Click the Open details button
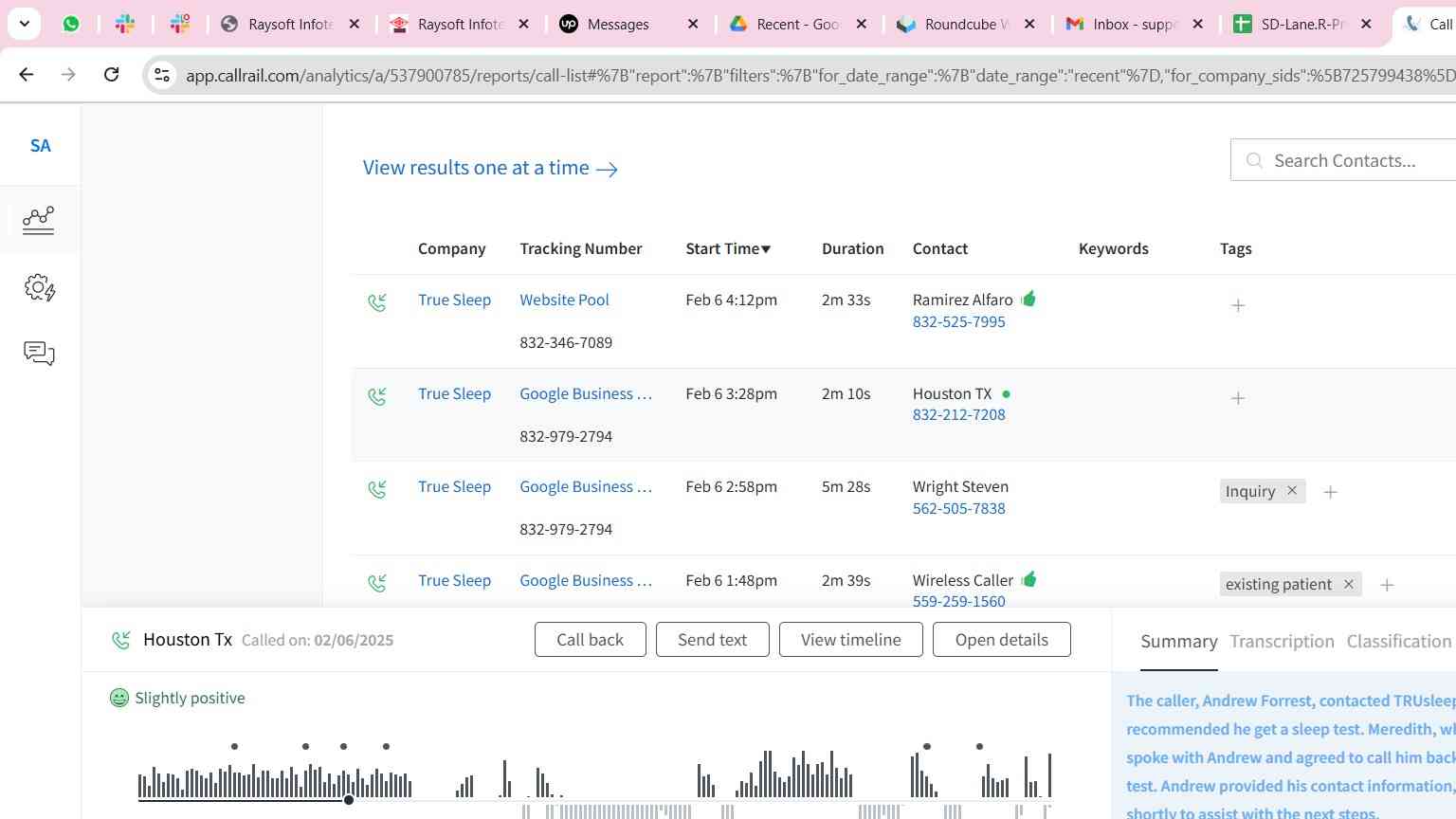Screen dimensions: 1456x819 (1001, 640)
